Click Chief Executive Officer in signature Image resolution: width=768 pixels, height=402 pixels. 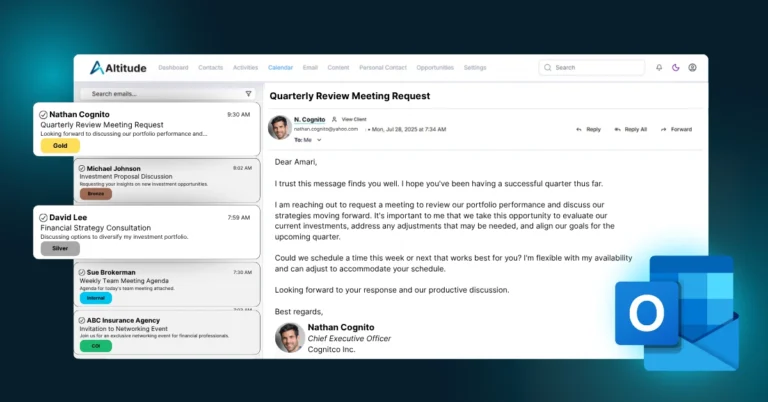click(349, 338)
